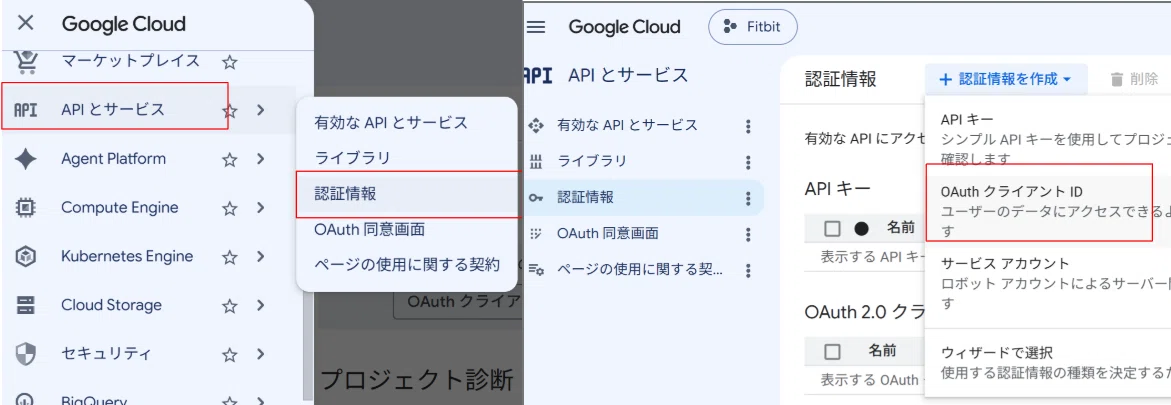Expand Compute Engine submenu chevron
The width and height of the screenshot is (1171, 405).
coord(260,208)
